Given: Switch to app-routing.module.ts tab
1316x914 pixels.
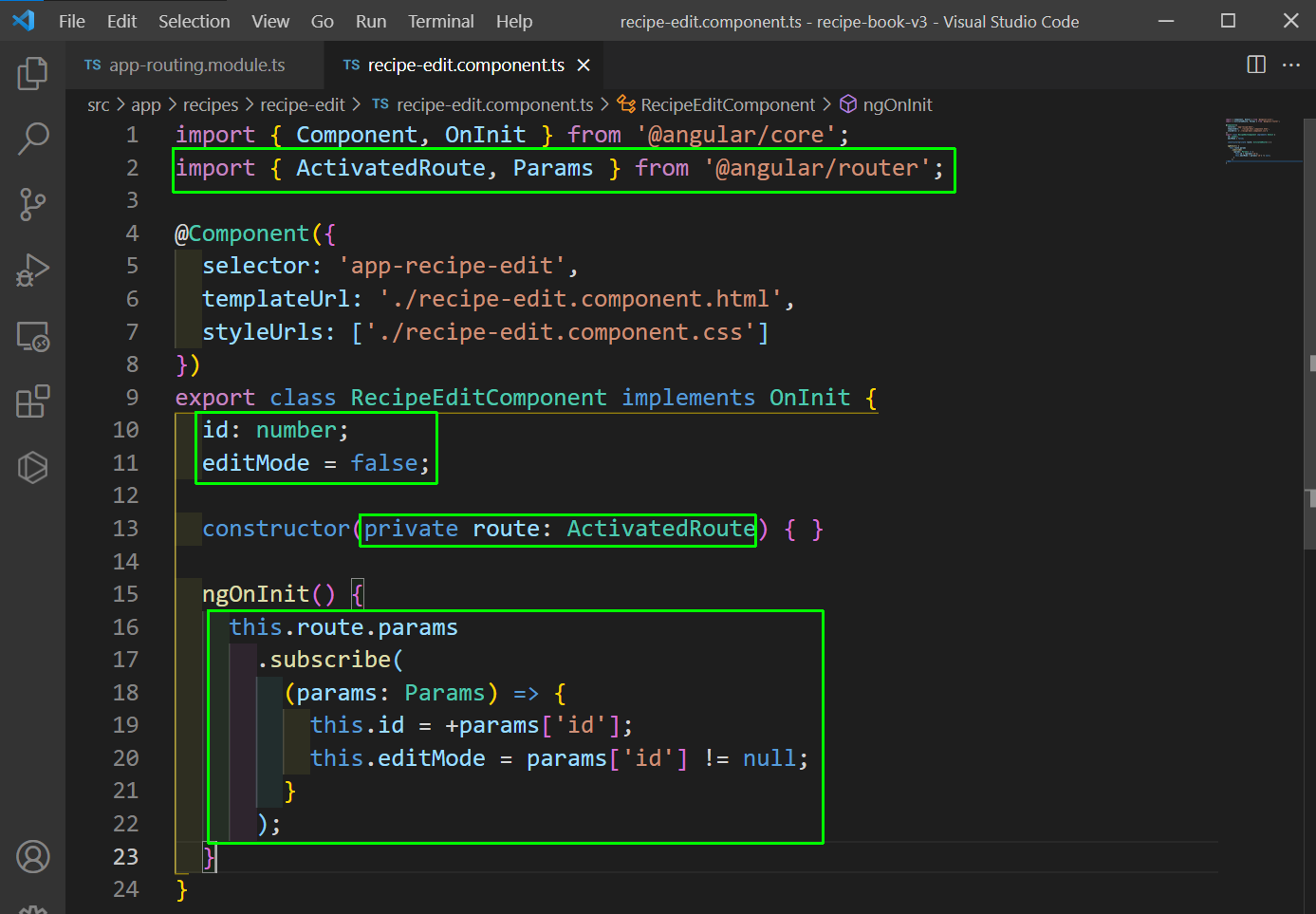Looking at the screenshot, I should click(x=196, y=65).
